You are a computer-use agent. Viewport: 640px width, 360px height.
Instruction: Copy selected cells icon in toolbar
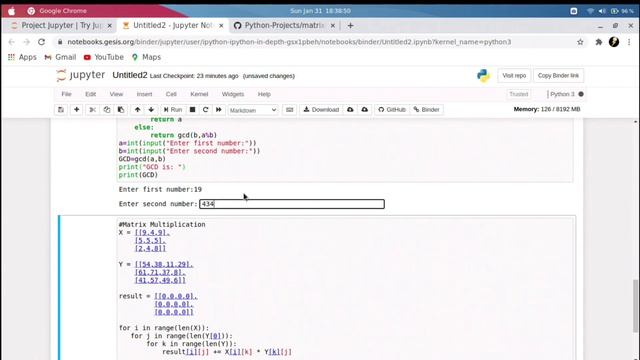point(107,110)
